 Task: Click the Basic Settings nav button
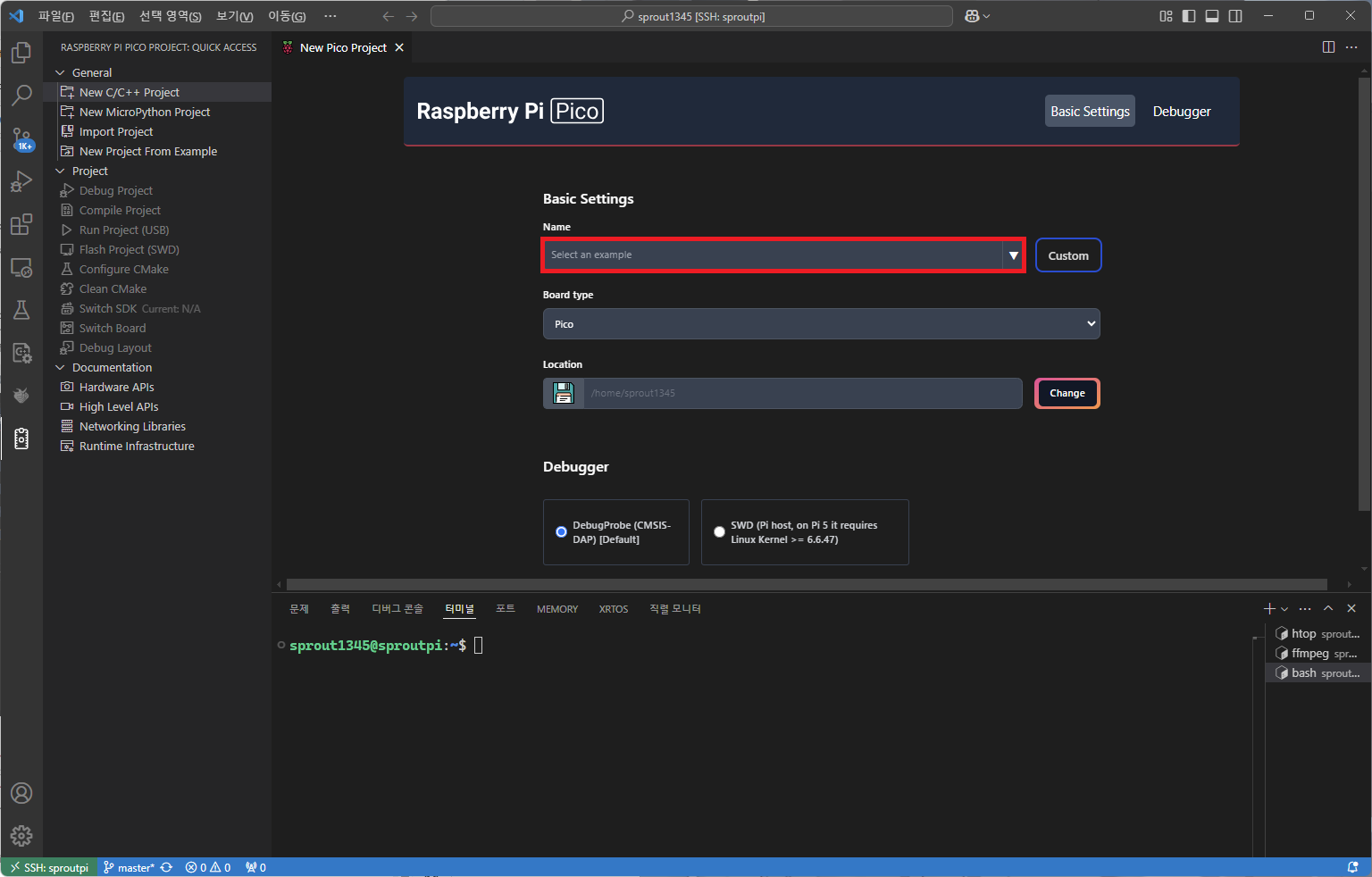point(1090,112)
